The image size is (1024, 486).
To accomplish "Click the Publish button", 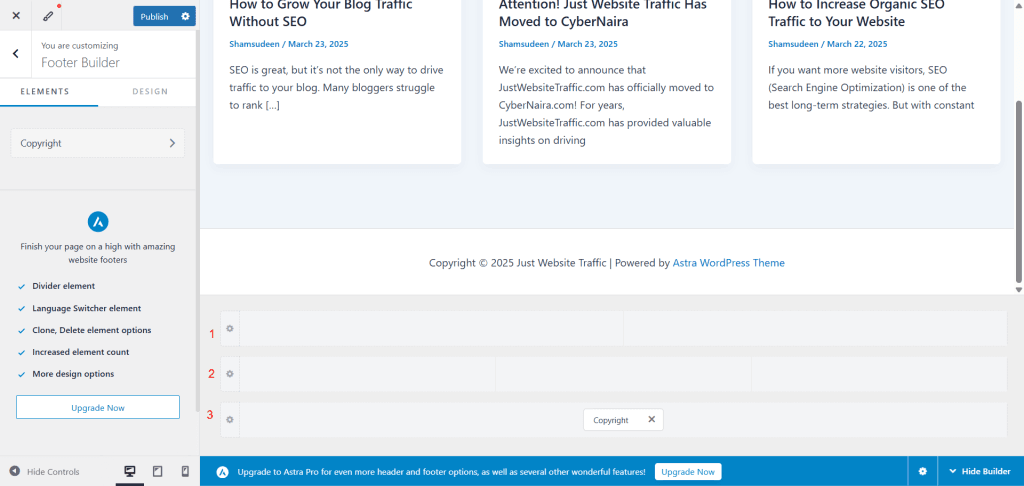I will (x=154, y=16).
